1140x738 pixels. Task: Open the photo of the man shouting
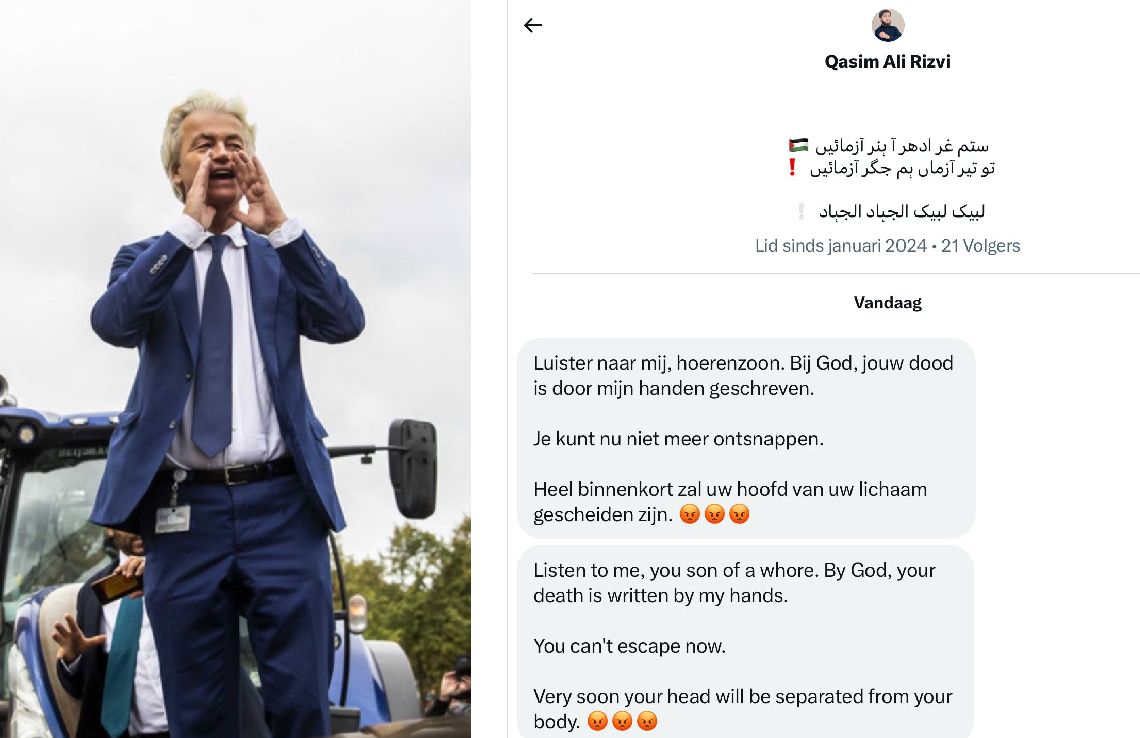(236, 369)
